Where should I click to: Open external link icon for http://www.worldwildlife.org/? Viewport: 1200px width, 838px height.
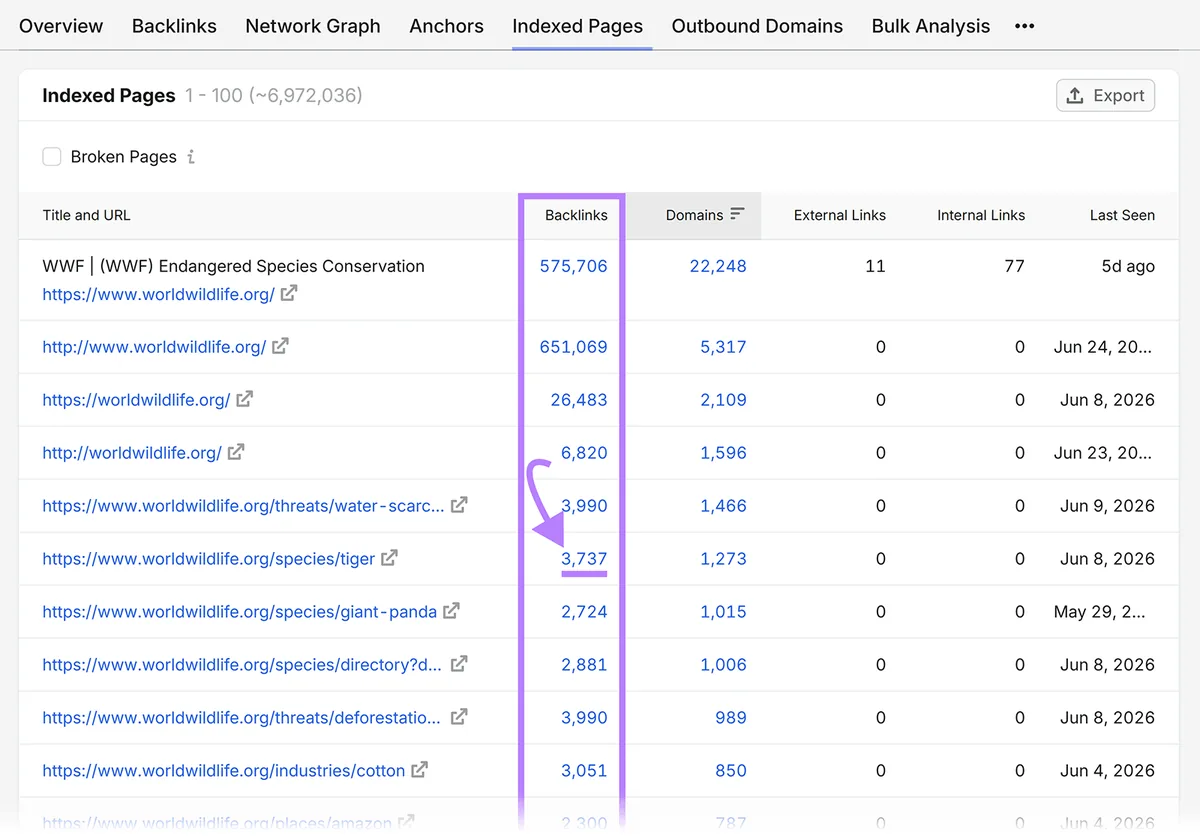pos(280,346)
